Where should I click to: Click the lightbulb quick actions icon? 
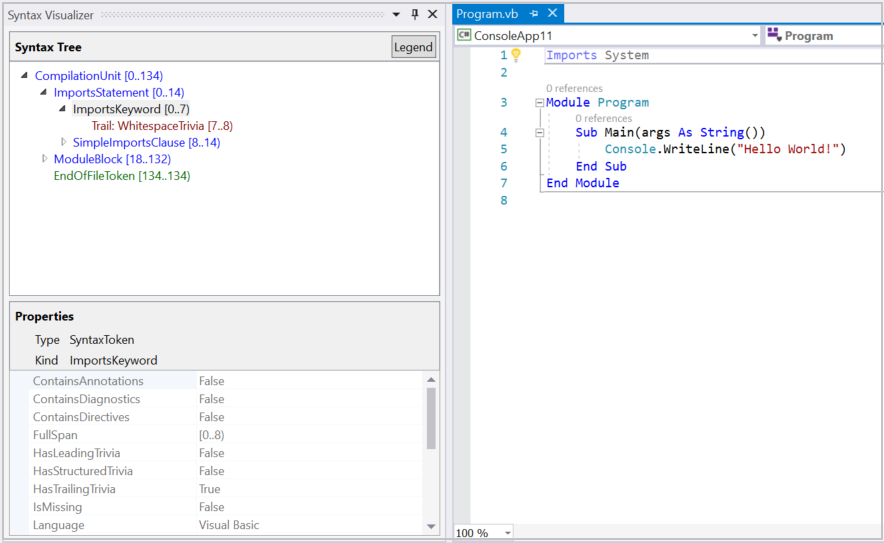[517, 56]
